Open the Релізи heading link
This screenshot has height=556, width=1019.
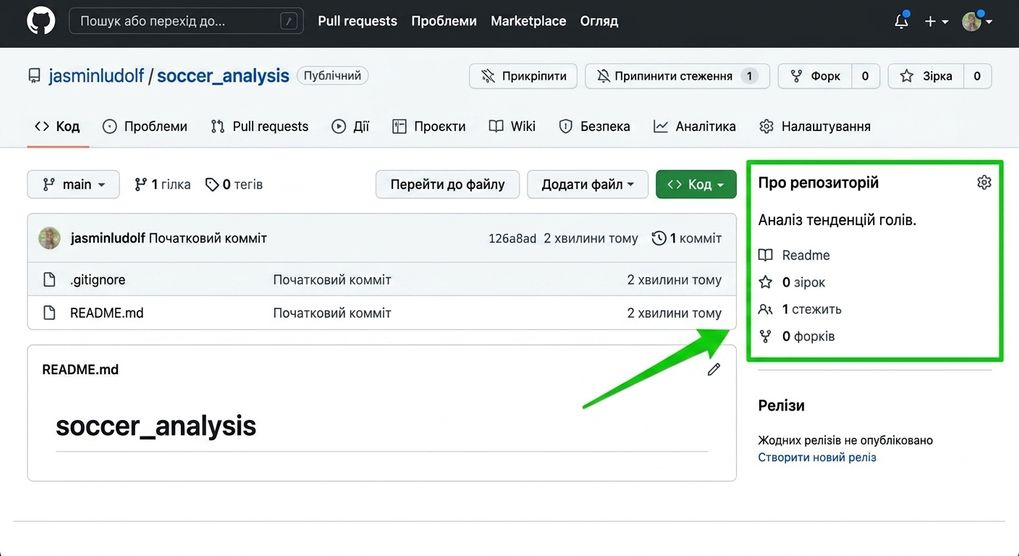click(781, 406)
